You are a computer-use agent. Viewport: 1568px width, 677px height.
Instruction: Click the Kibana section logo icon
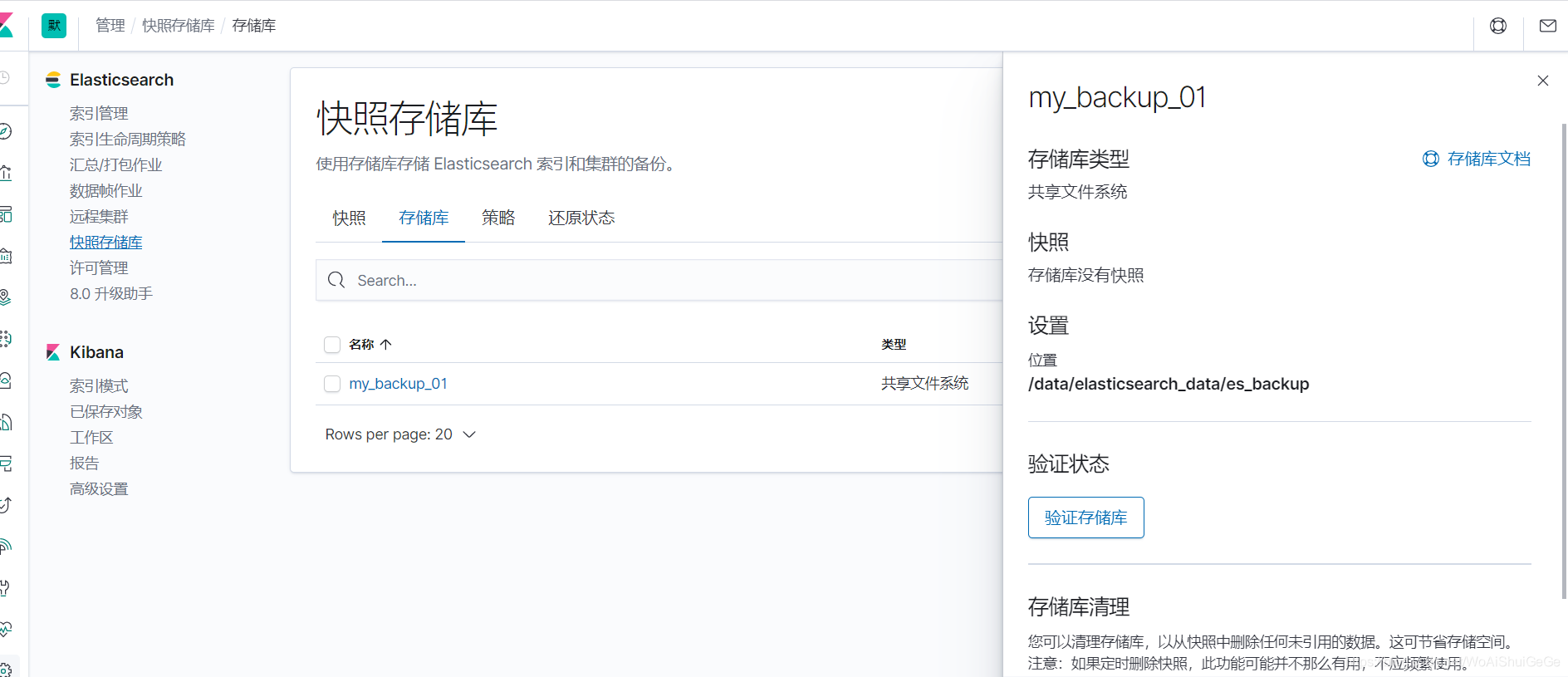(x=53, y=352)
